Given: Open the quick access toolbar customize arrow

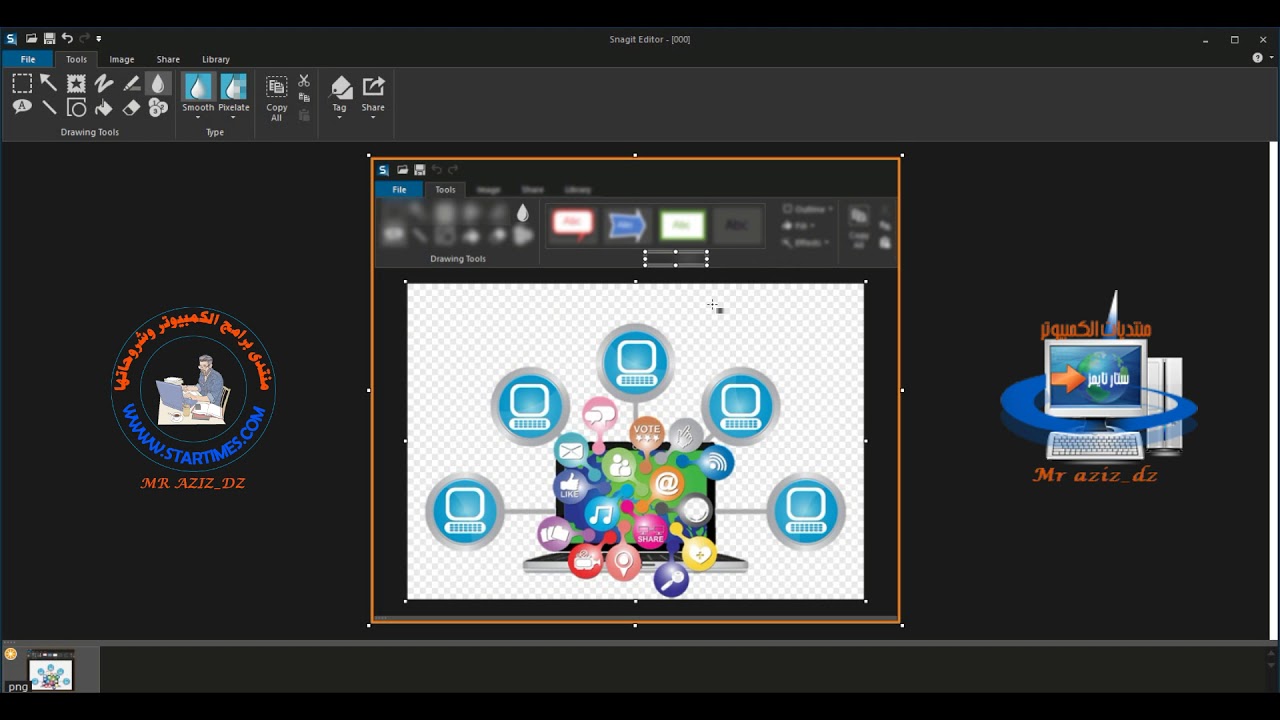Looking at the screenshot, I should (99, 39).
